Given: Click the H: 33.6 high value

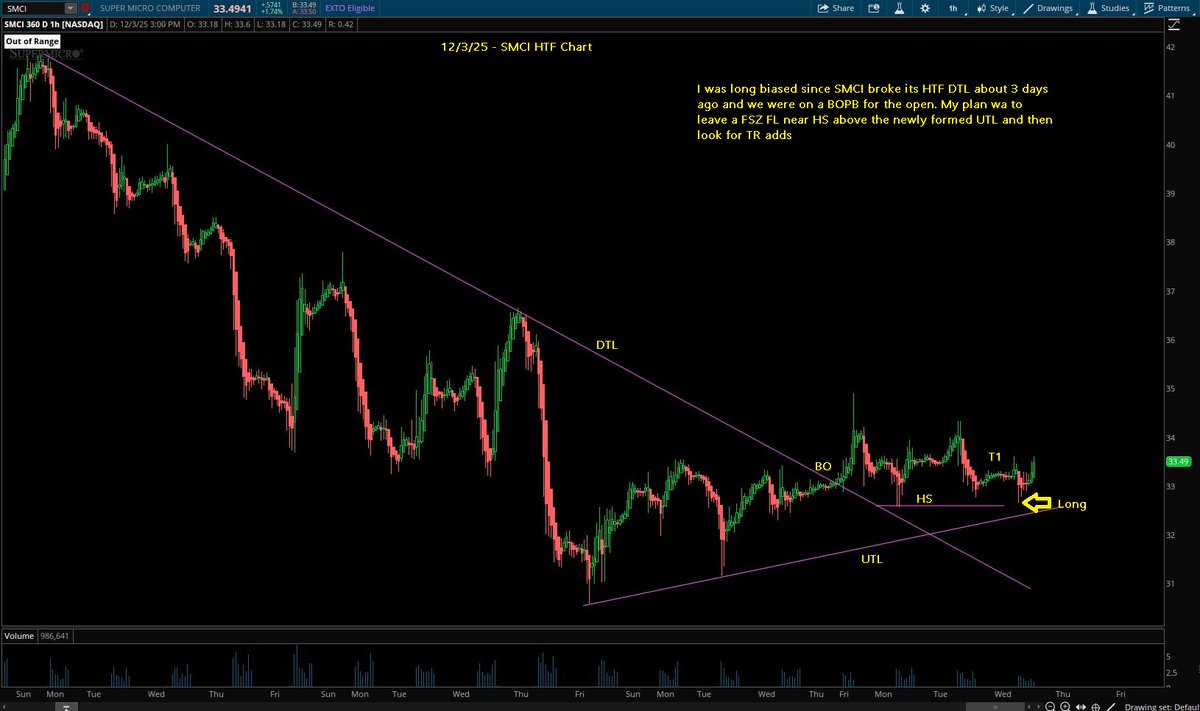Looking at the screenshot, I should tap(237, 24).
